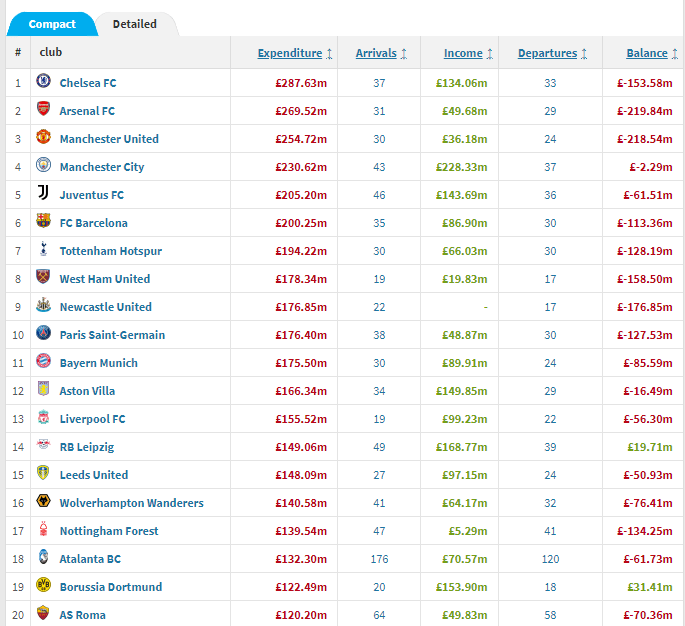
Task: Sort table by Balance column
Action: [647, 53]
